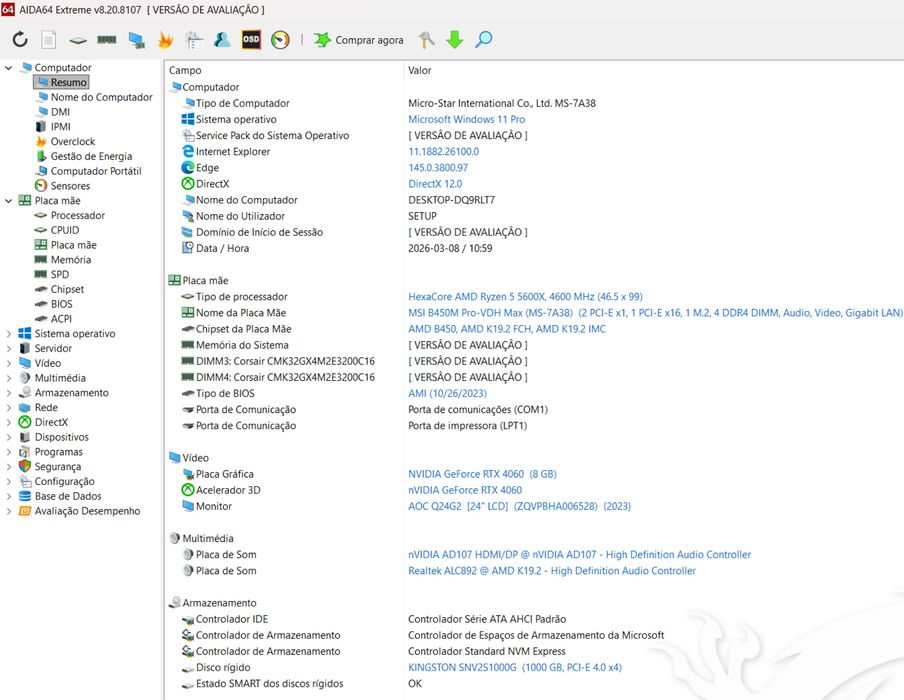Image resolution: width=904 pixels, height=700 pixels.
Task: Click the Refresh toolbar icon
Action: pyautogui.click(x=20, y=40)
